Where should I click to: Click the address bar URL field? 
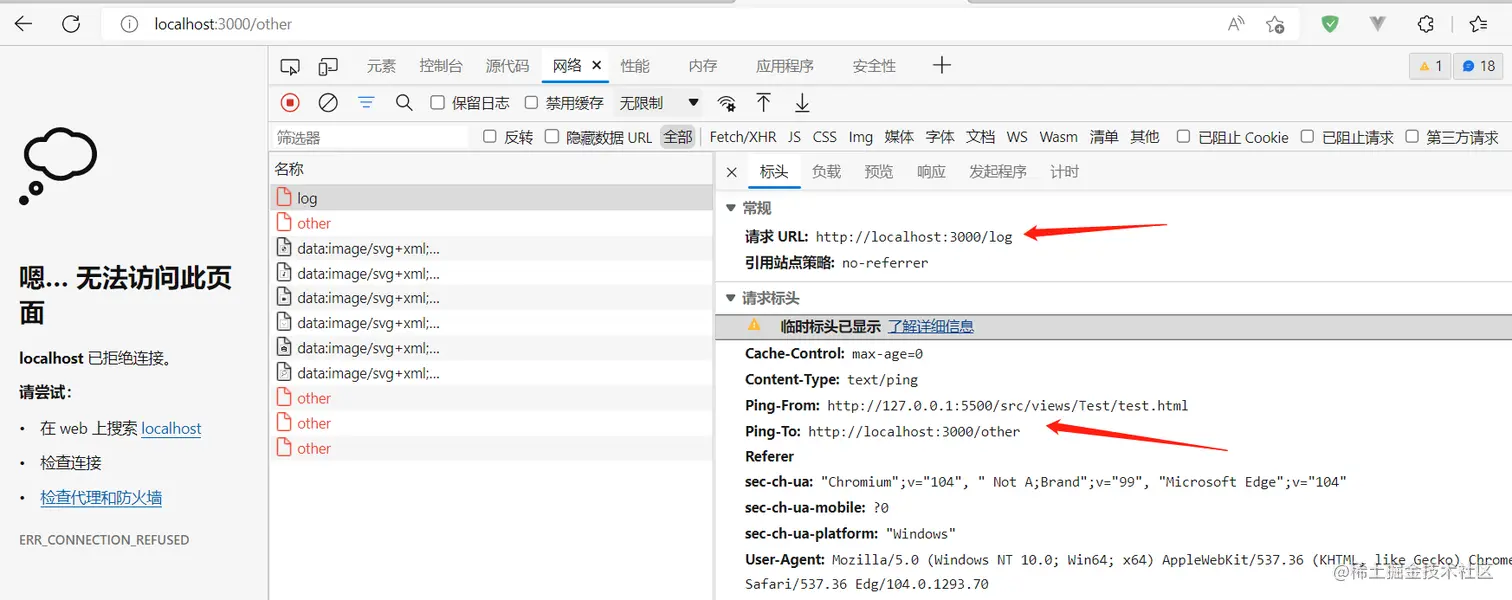(660, 24)
